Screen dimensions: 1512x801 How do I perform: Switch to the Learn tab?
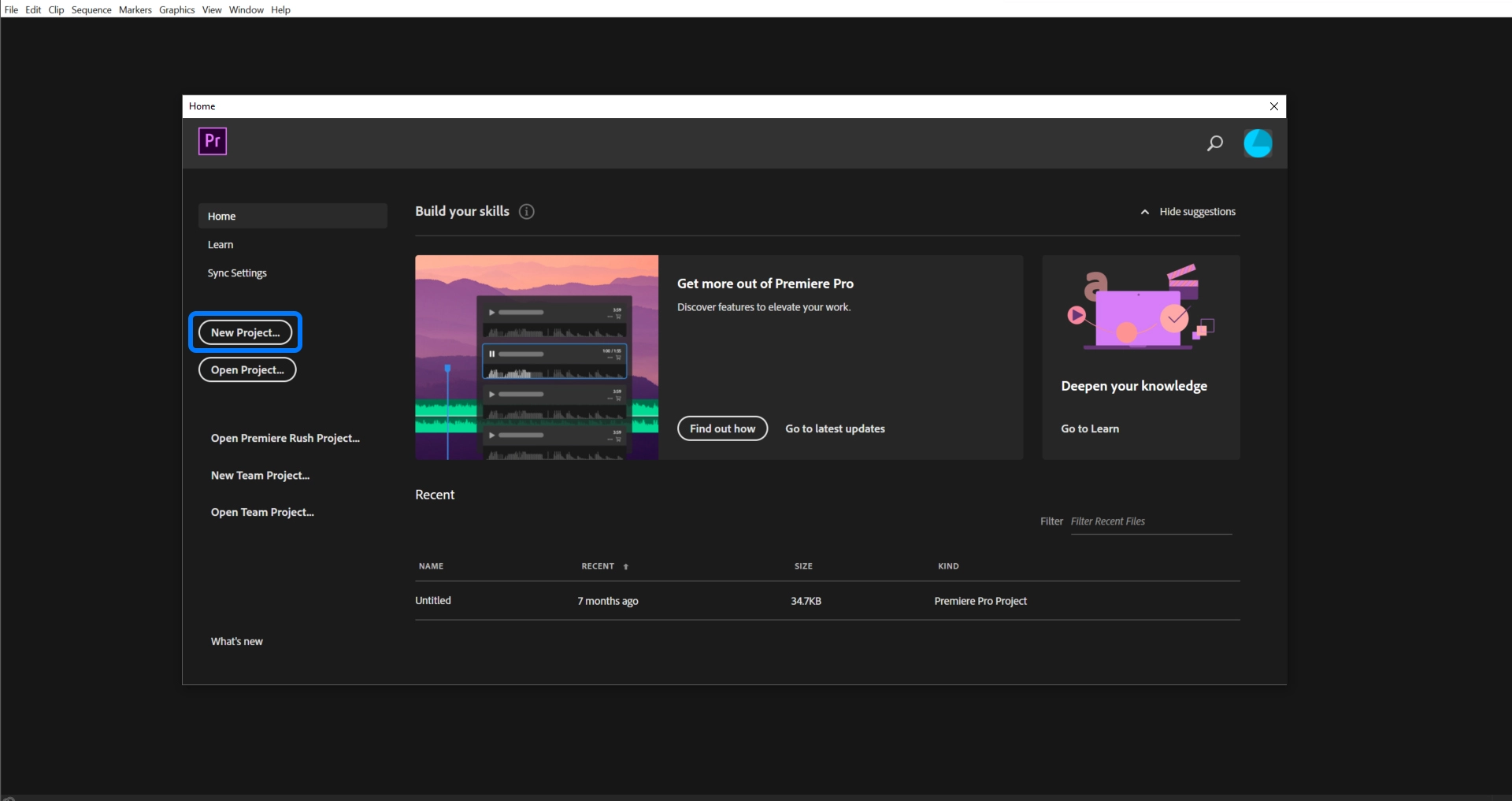click(x=220, y=244)
